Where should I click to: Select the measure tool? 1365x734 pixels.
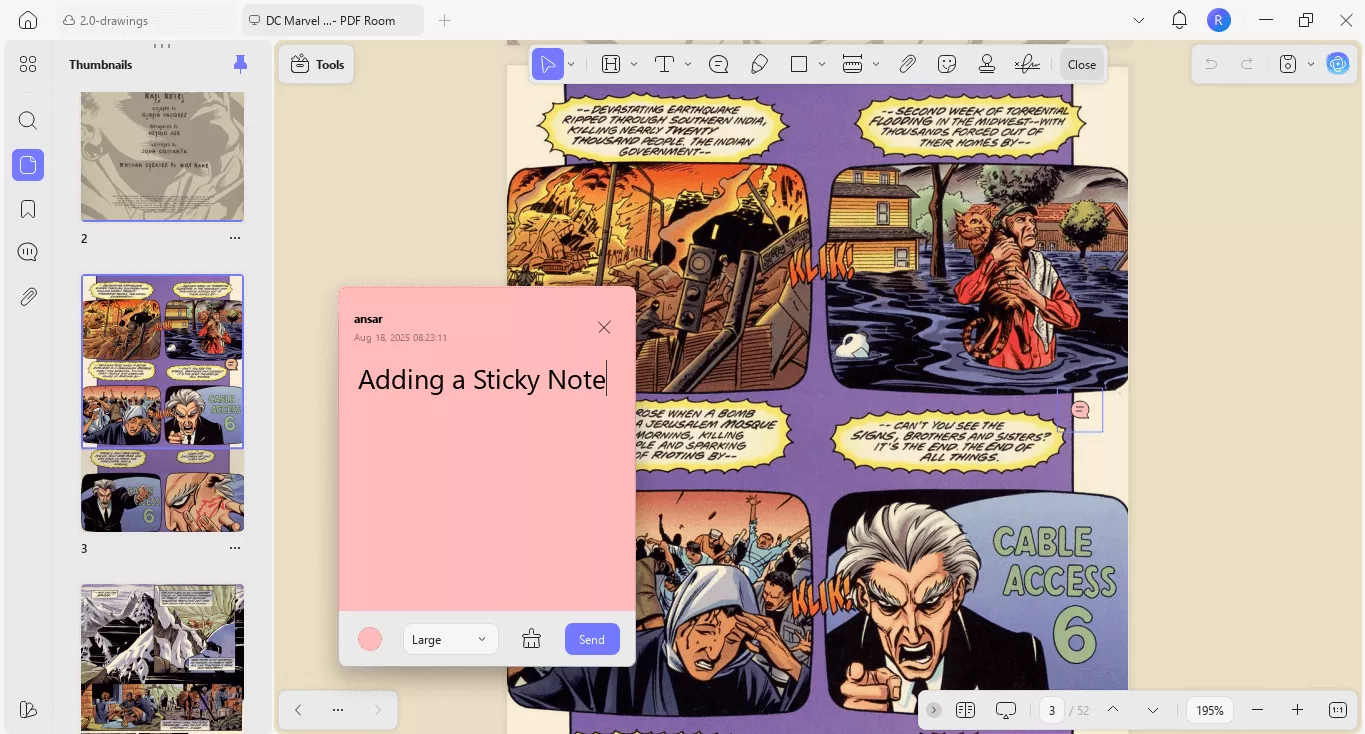pyautogui.click(x=853, y=64)
